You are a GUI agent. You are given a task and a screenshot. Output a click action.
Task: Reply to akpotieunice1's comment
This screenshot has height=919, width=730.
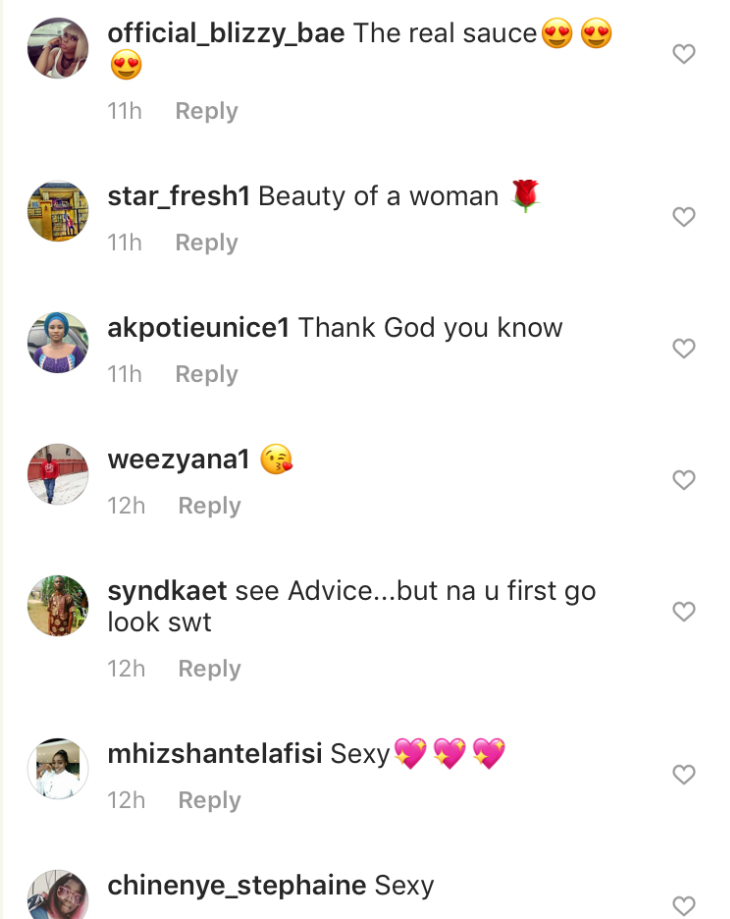[206, 374]
